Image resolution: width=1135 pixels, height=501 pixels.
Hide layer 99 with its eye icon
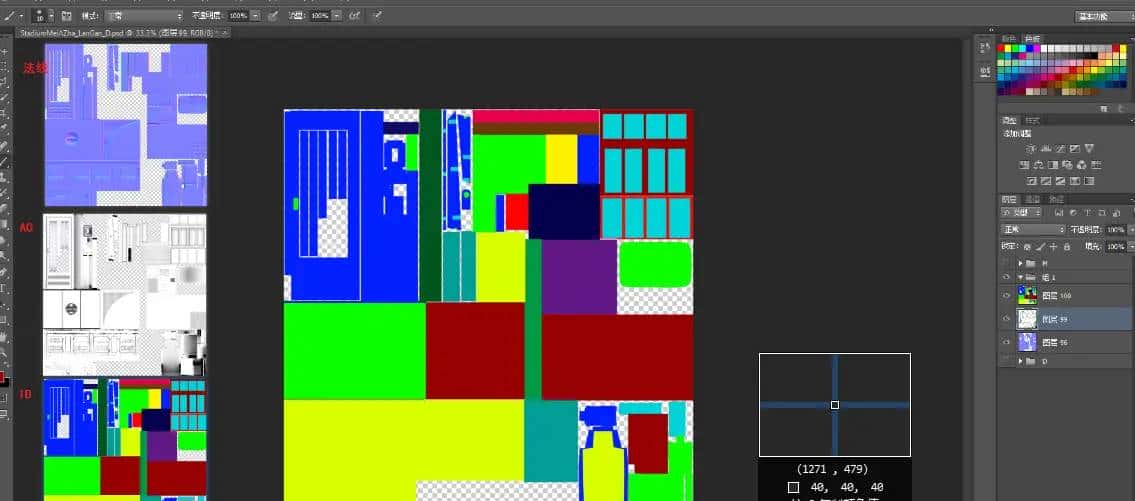point(1006,319)
